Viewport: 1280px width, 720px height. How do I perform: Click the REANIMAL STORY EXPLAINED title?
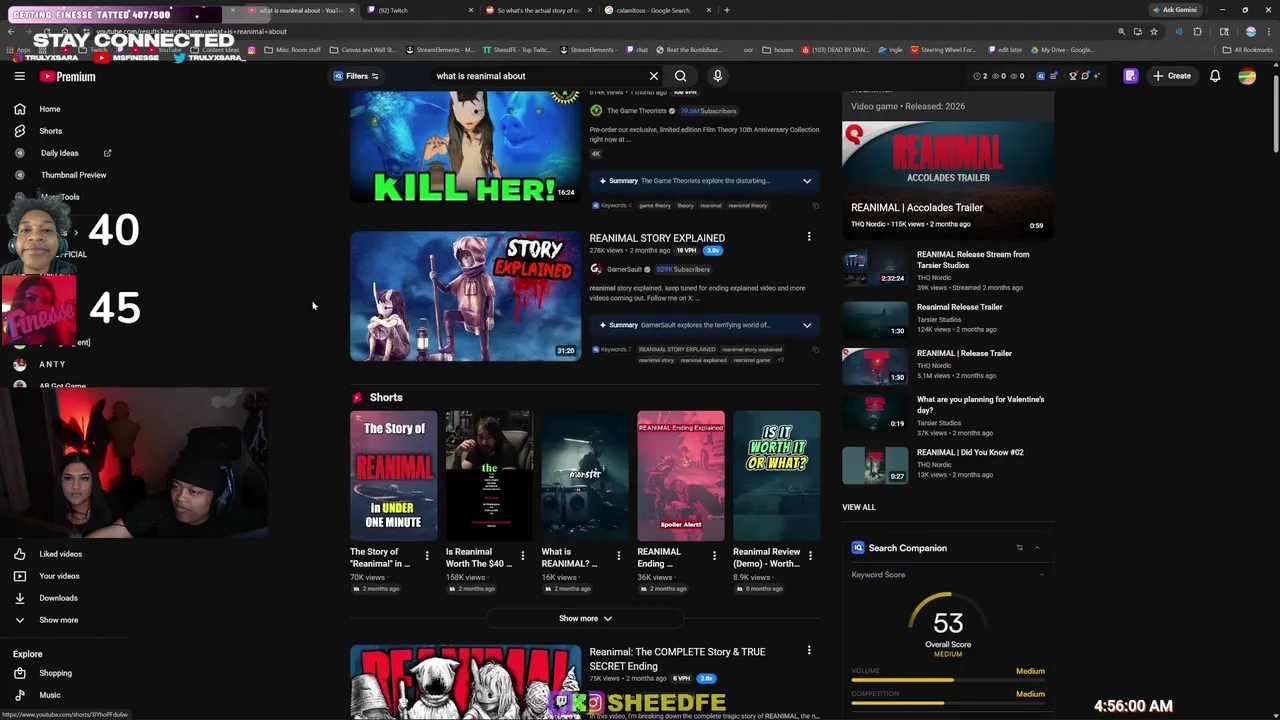click(657, 238)
